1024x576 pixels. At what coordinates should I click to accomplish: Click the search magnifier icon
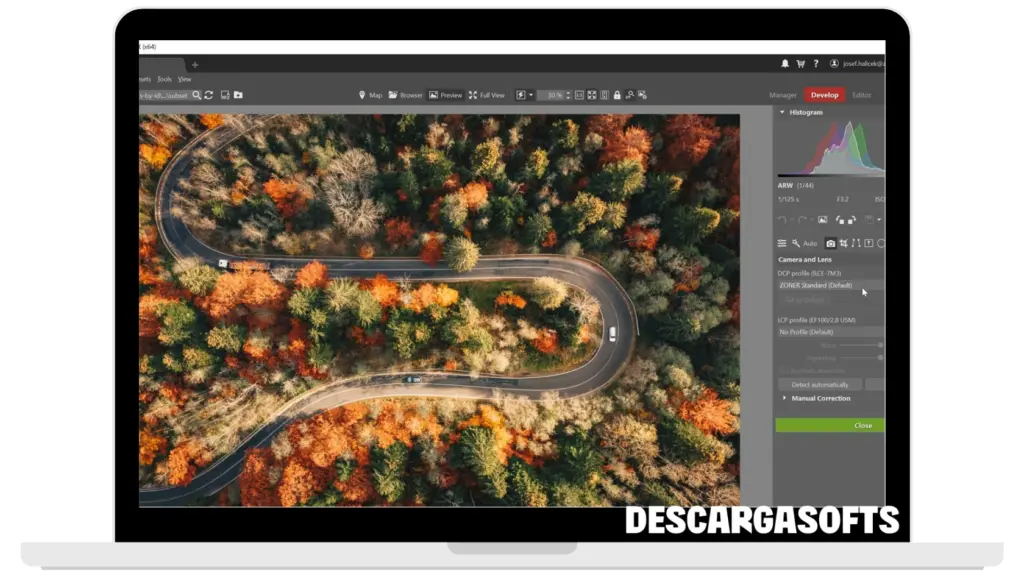[x=197, y=95]
